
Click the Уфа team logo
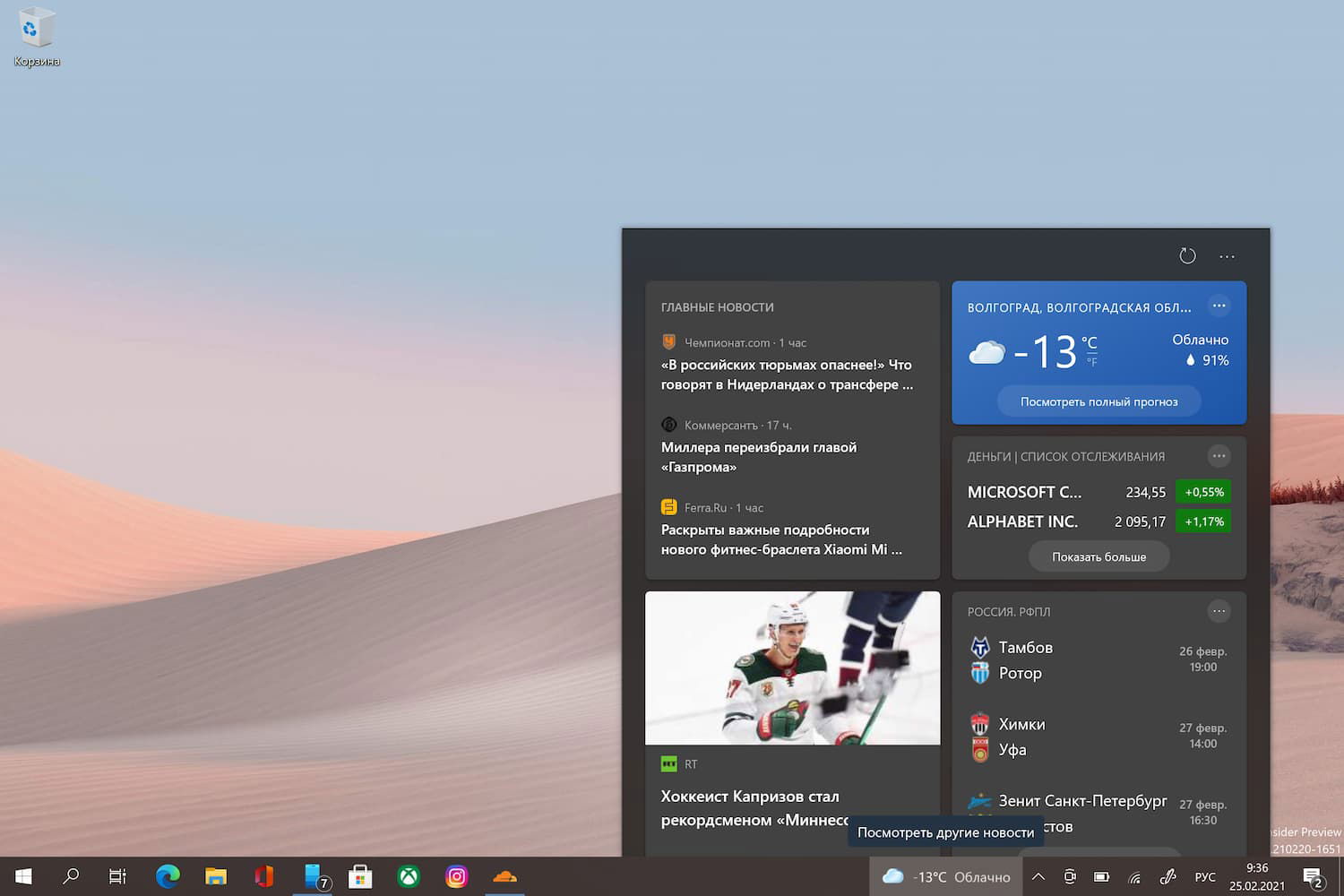pyautogui.click(x=980, y=750)
